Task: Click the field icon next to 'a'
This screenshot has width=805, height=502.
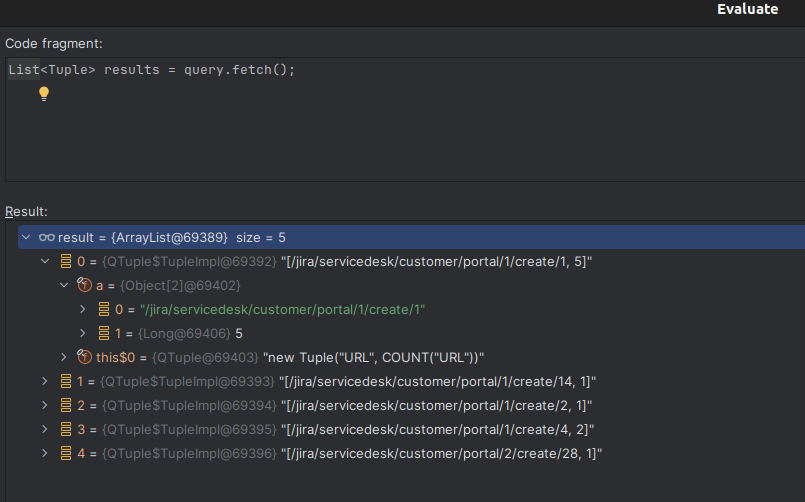Action: (84, 285)
